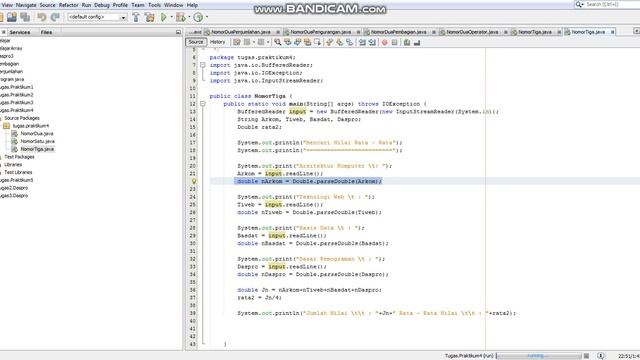Stop running task button beside progress bar

587,356
